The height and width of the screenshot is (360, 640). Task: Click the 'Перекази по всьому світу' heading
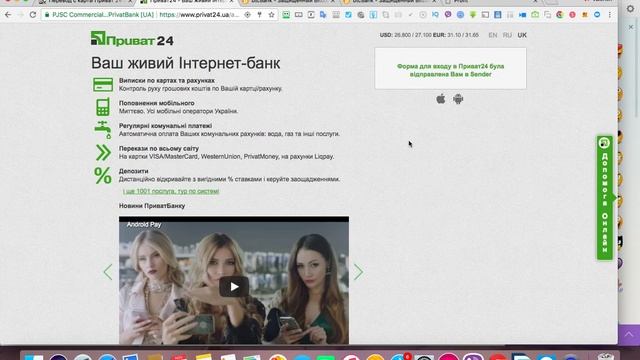(x=159, y=149)
